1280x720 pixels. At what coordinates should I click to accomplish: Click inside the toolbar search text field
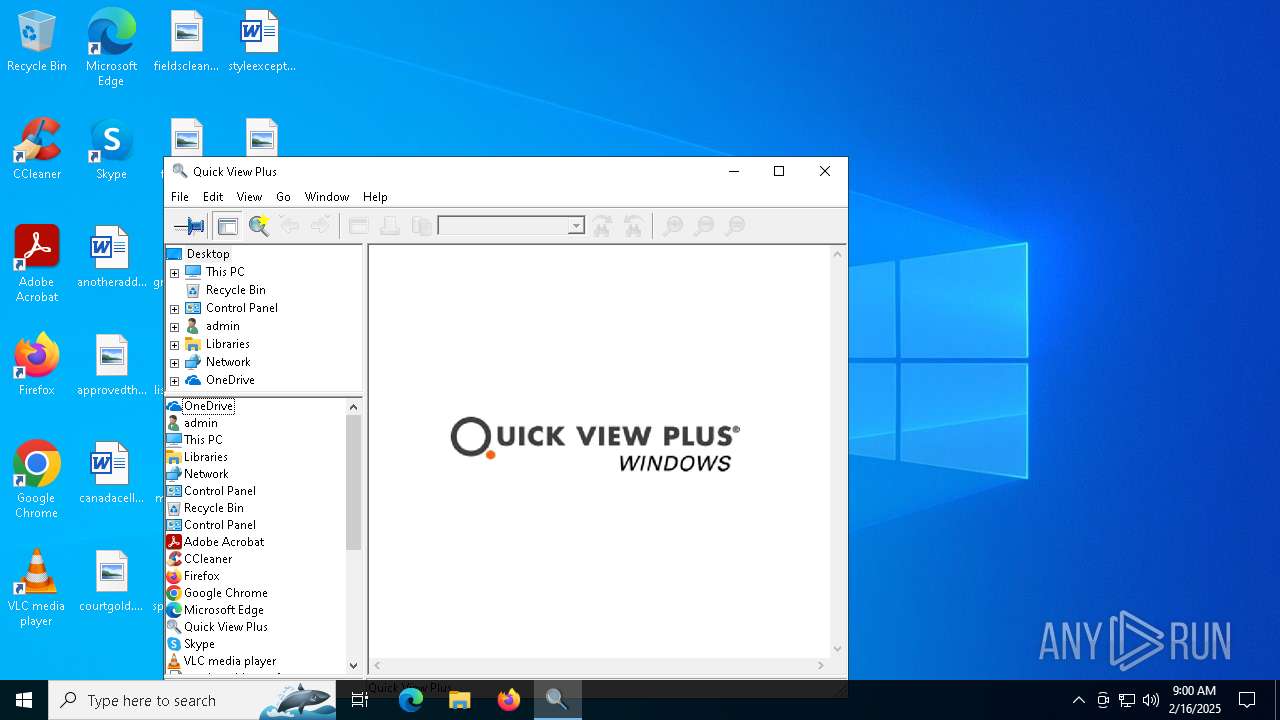pyautogui.click(x=503, y=226)
